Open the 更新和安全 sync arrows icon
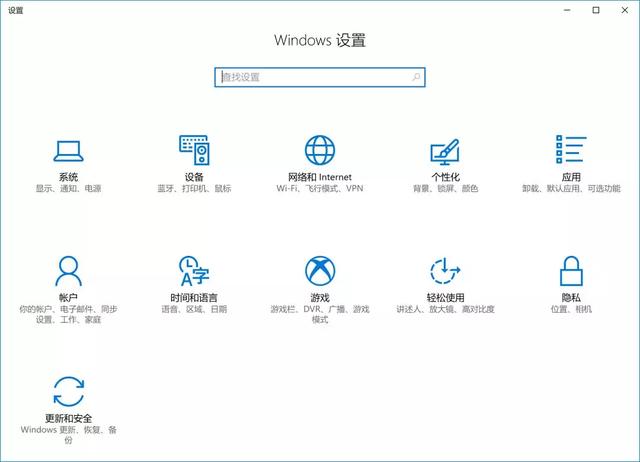 click(x=69, y=391)
